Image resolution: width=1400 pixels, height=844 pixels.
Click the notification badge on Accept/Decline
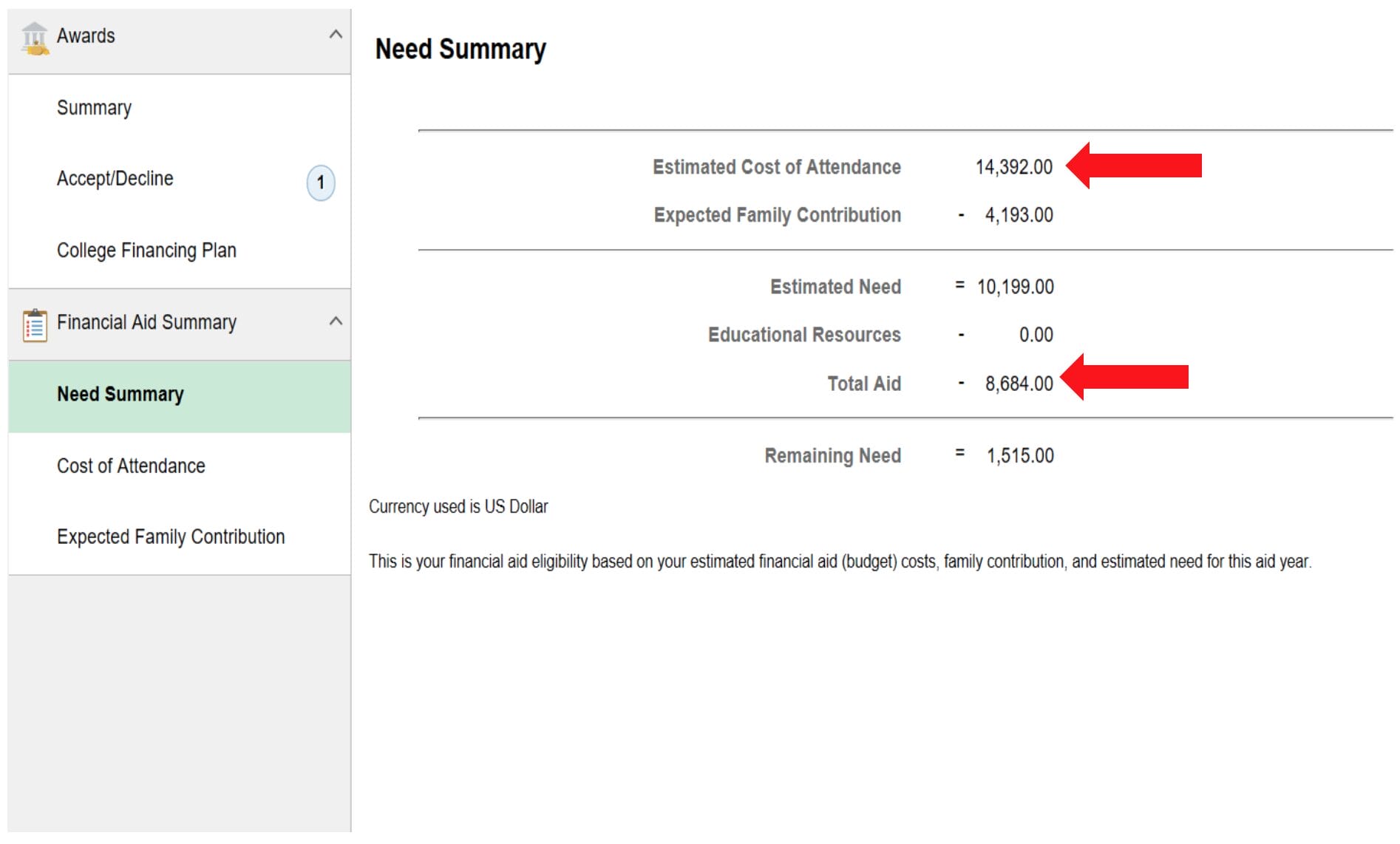click(320, 183)
